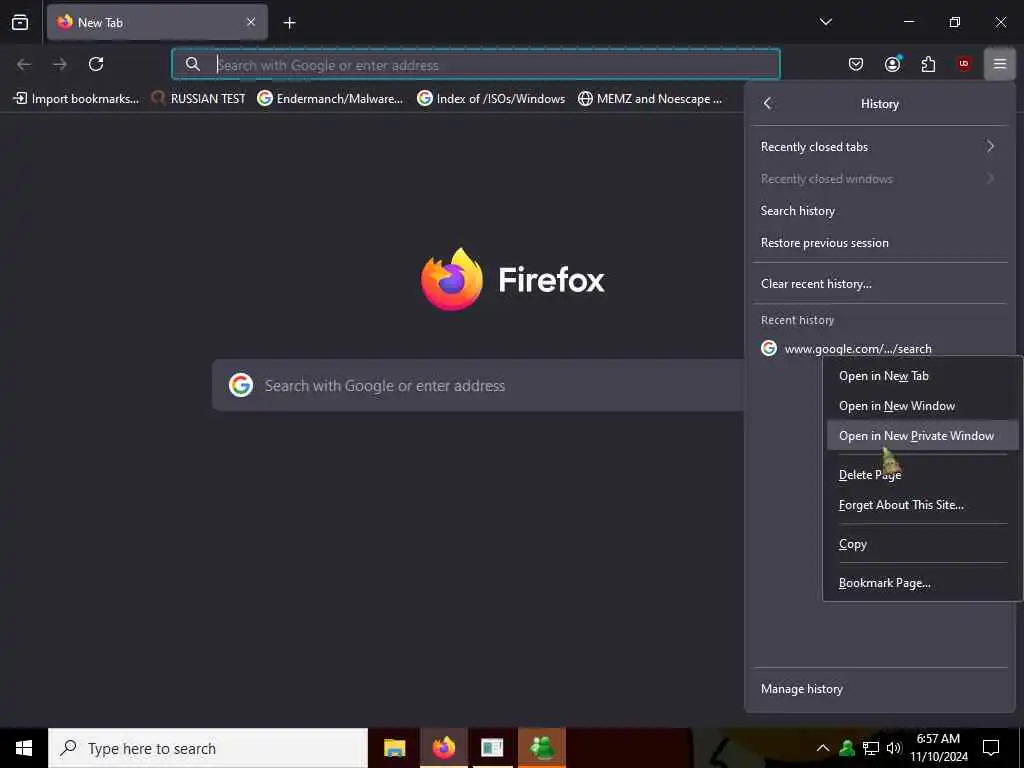Screen dimensions: 1024x768
Task: Click the back navigation arrow
Action: coord(24,64)
